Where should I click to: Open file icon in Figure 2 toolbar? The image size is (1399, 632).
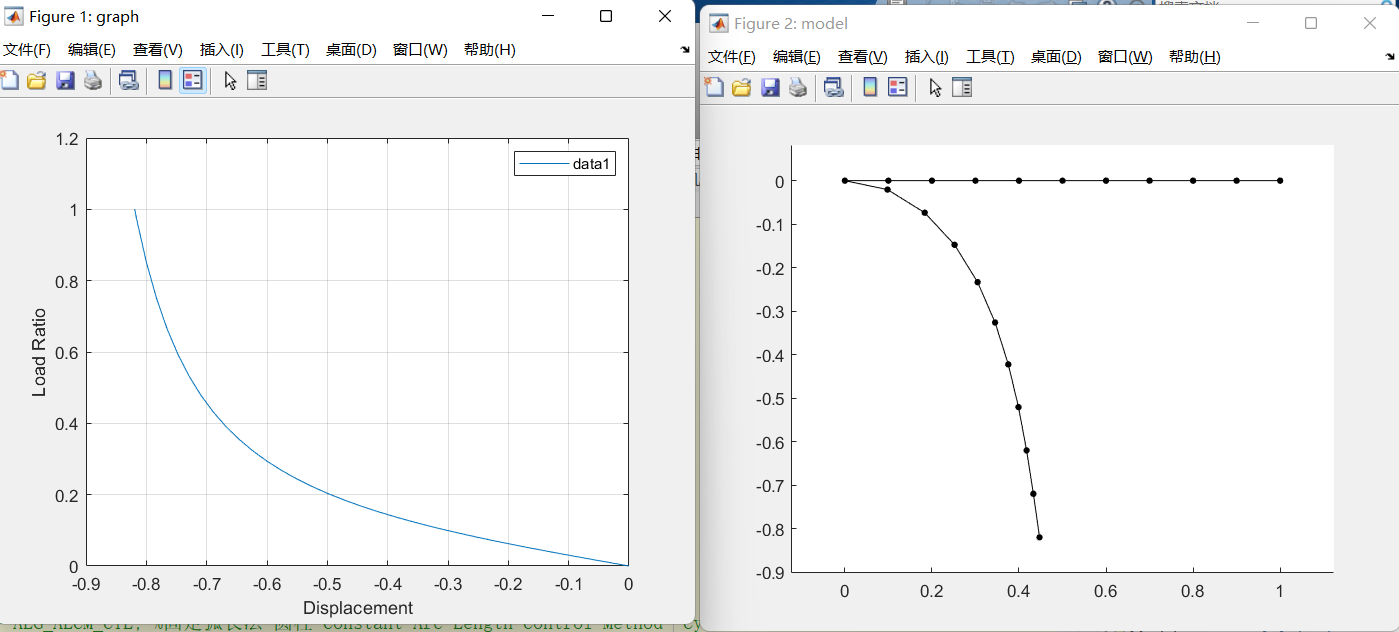tap(741, 88)
